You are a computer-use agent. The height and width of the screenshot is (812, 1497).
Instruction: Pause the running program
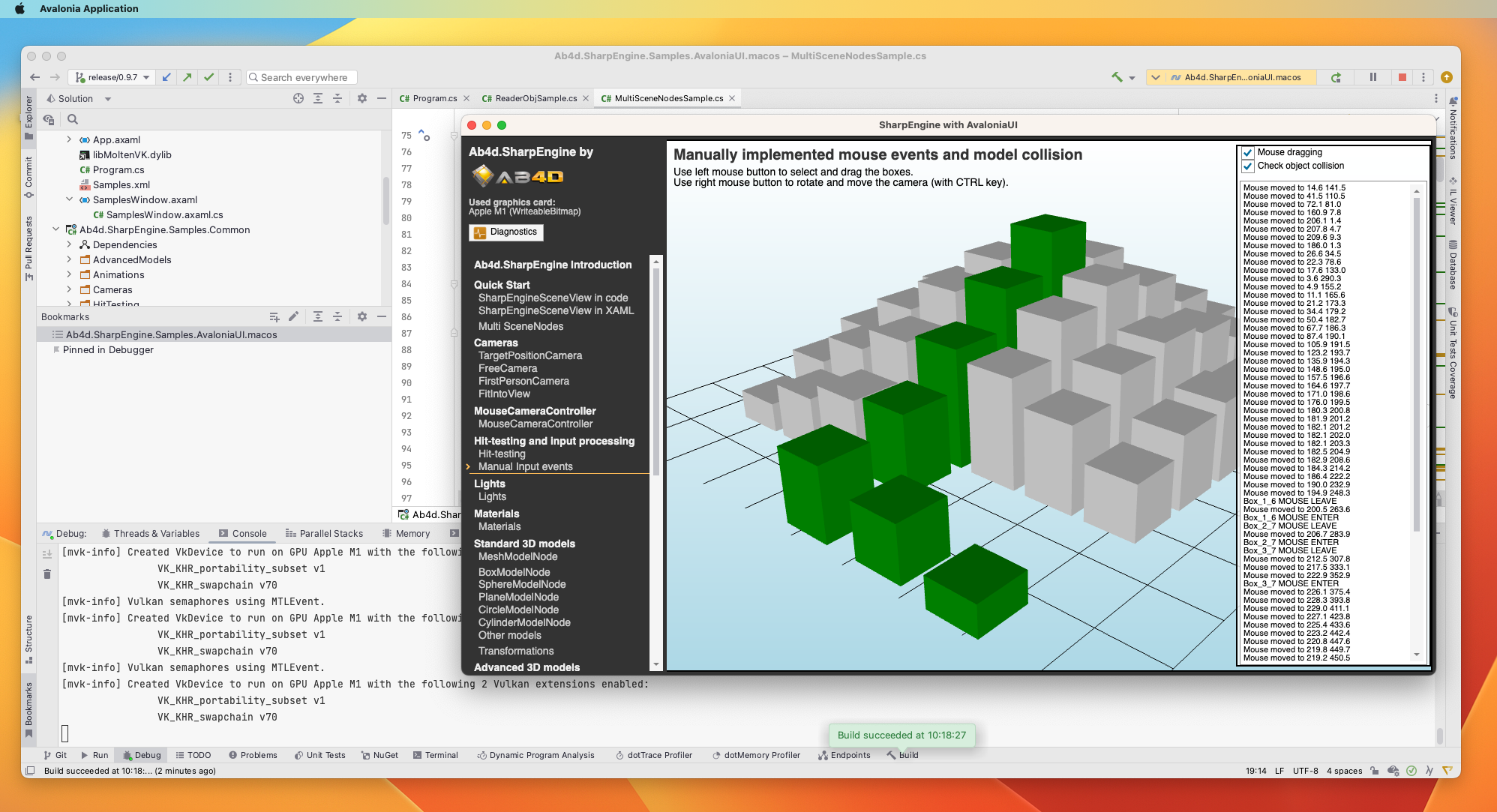[1373, 77]
